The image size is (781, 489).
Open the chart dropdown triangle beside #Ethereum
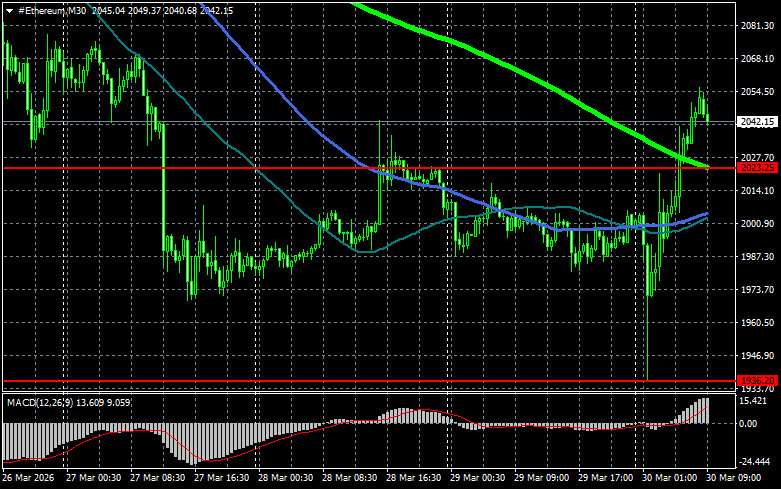[x=9, y=11]
